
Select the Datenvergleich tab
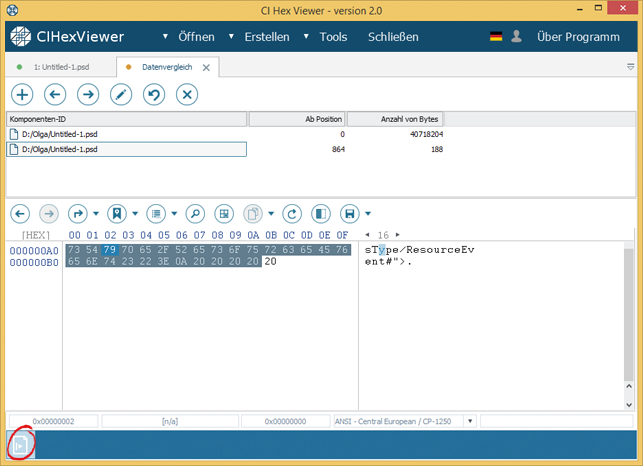(x=167, y=67)
